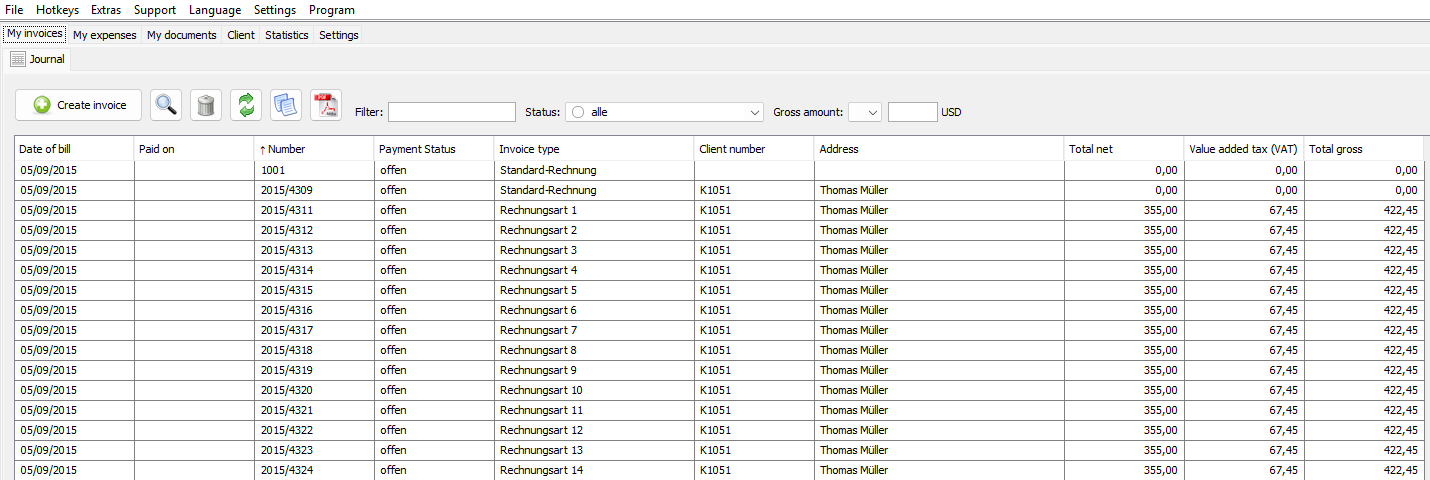Switch to Client tab
Screen dimensions: 1430x480
click(x=241, y=35)
